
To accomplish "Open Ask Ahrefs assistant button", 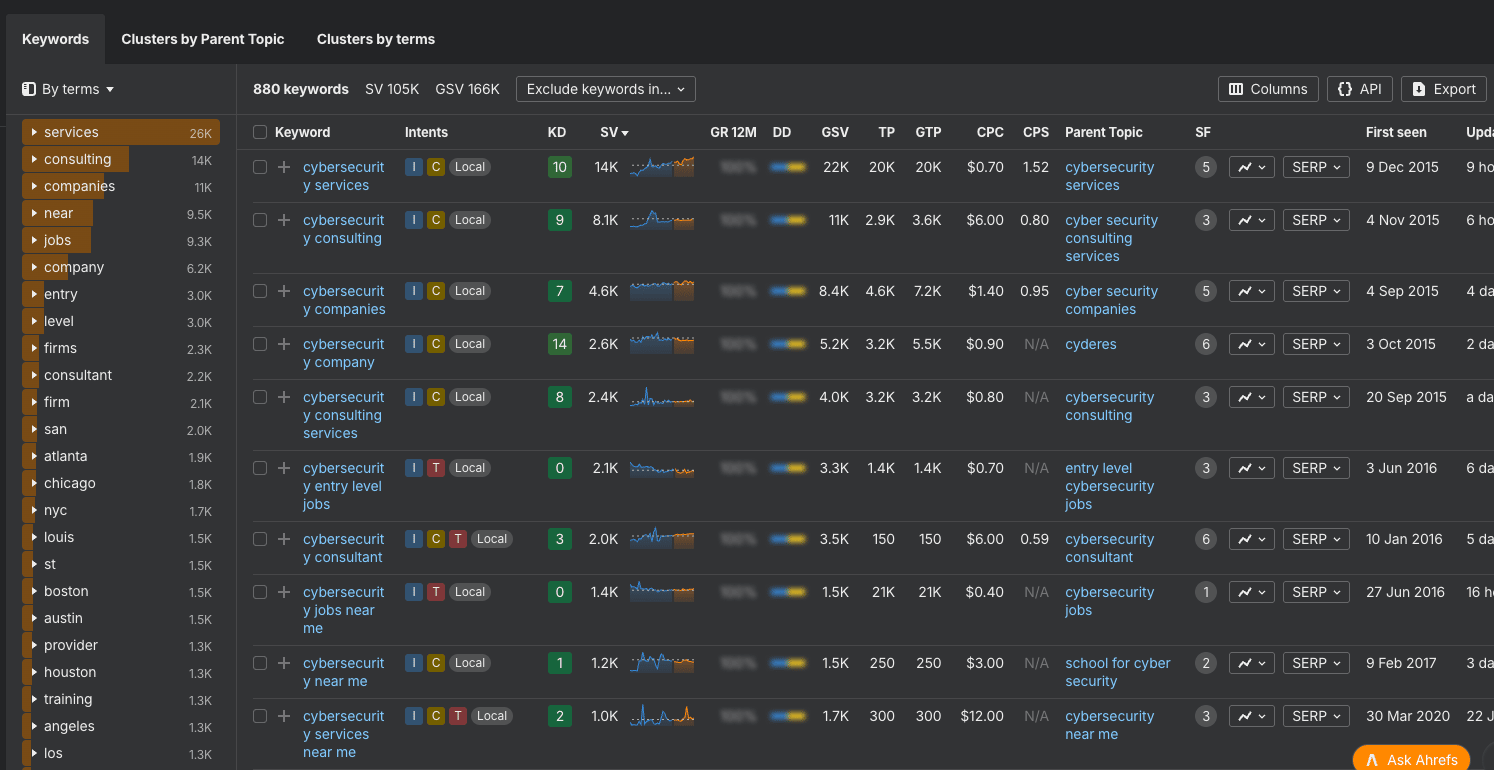I will tap(1412, 759).
